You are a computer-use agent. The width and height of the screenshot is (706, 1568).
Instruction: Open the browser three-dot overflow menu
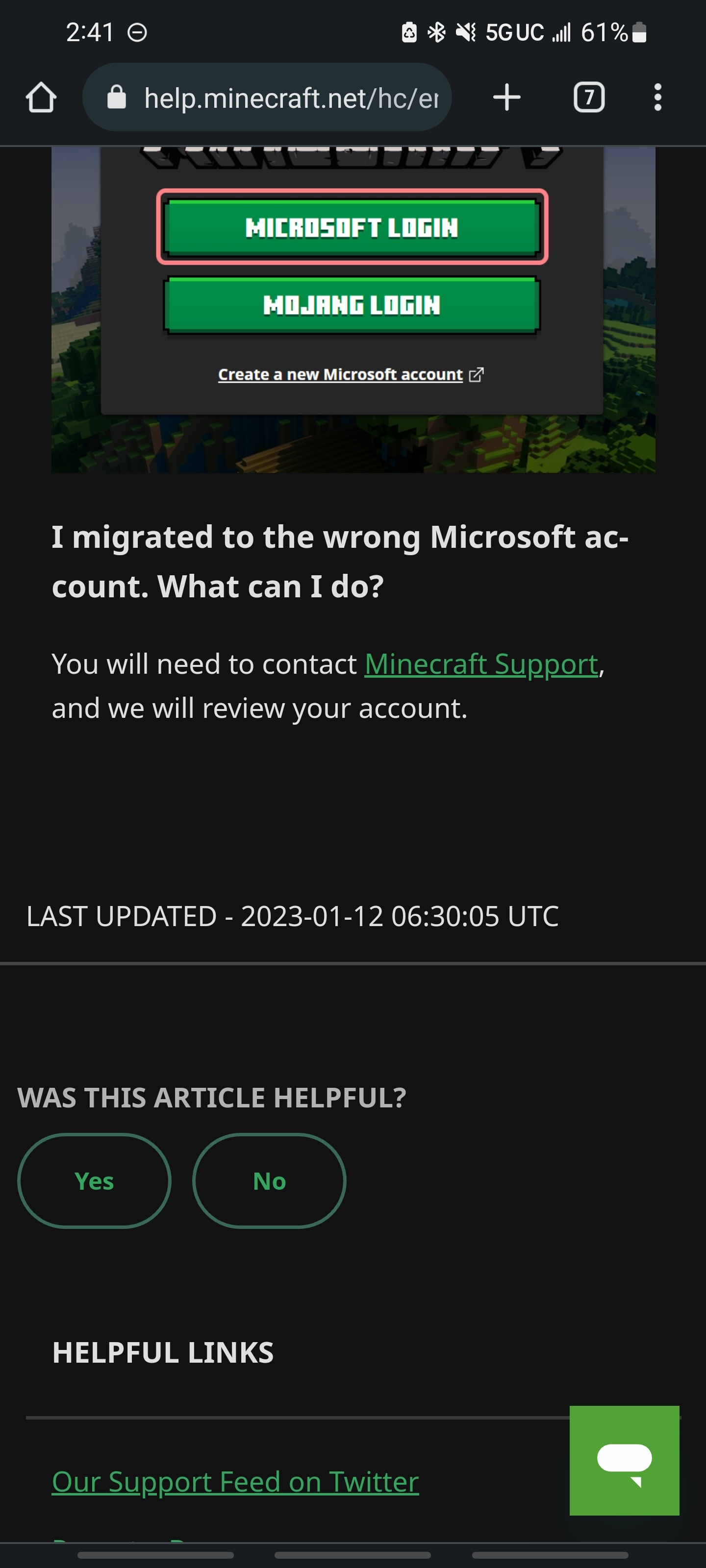tap(657, 98)
